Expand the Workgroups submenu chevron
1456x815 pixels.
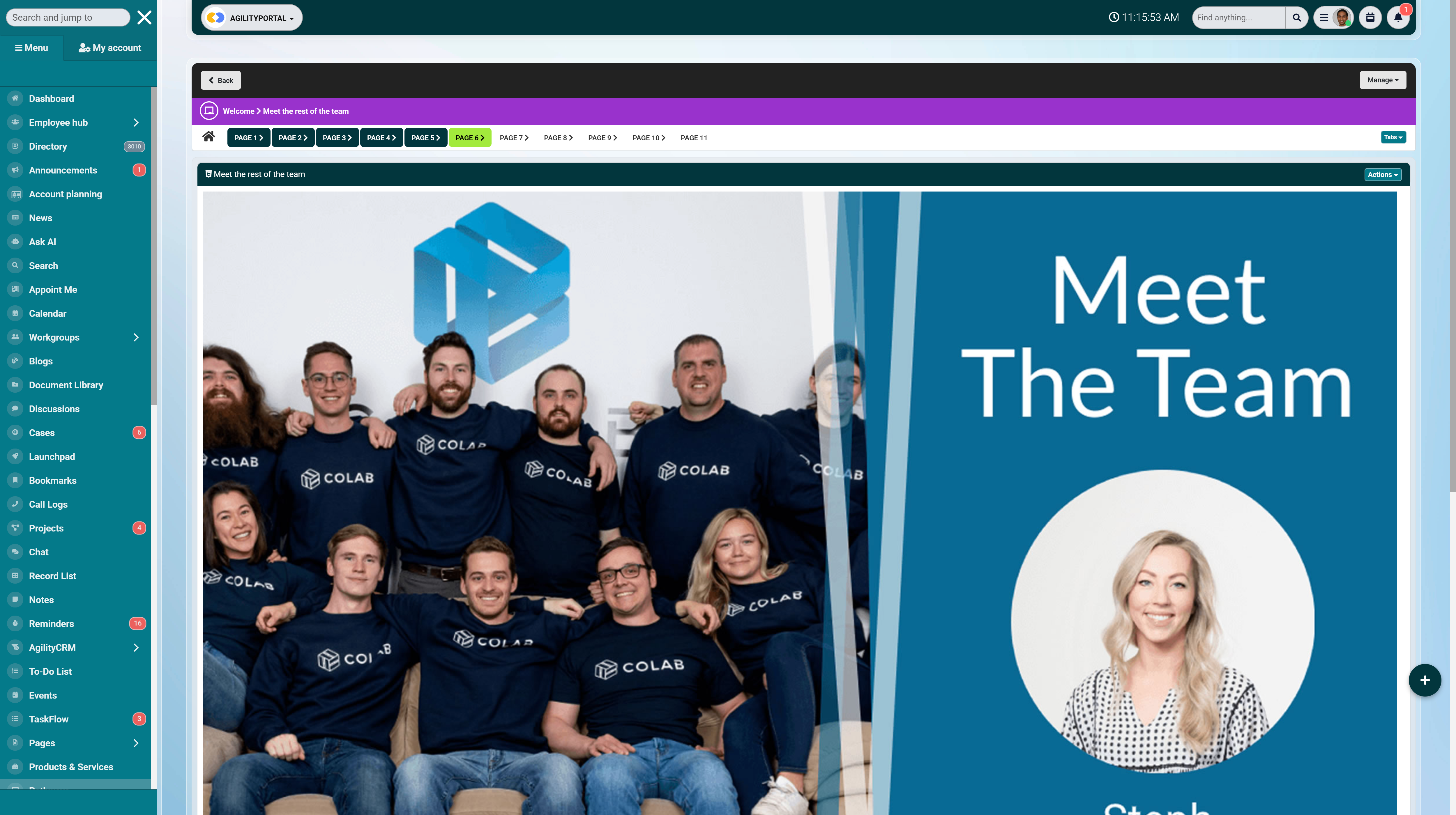pyautogui.click(x=136, y=337)
